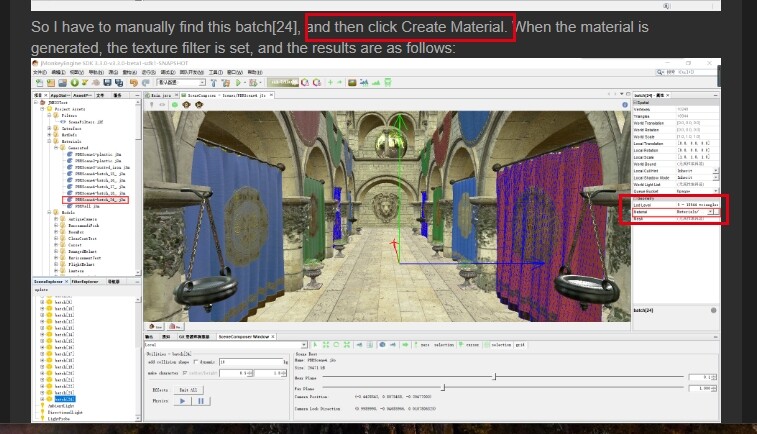Select the green arrow select tool icon
This screenshot has height=434, width=757.
(315, 345)
